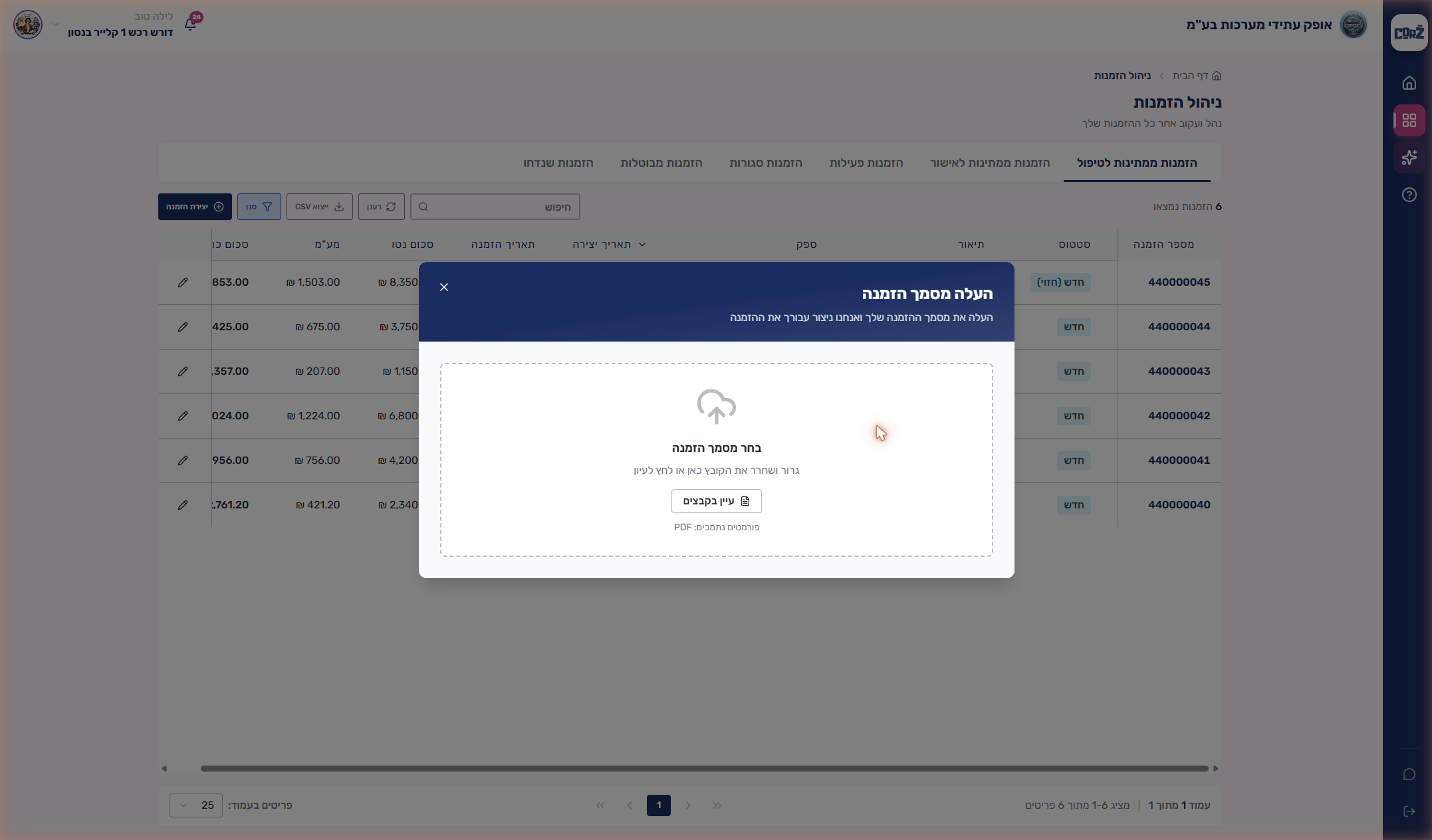The height and width of the screenshot is (840, 1432).
Task: Switch to הזמנות סגורות tab
Action: pyautogui.click(x=766, y=163)
